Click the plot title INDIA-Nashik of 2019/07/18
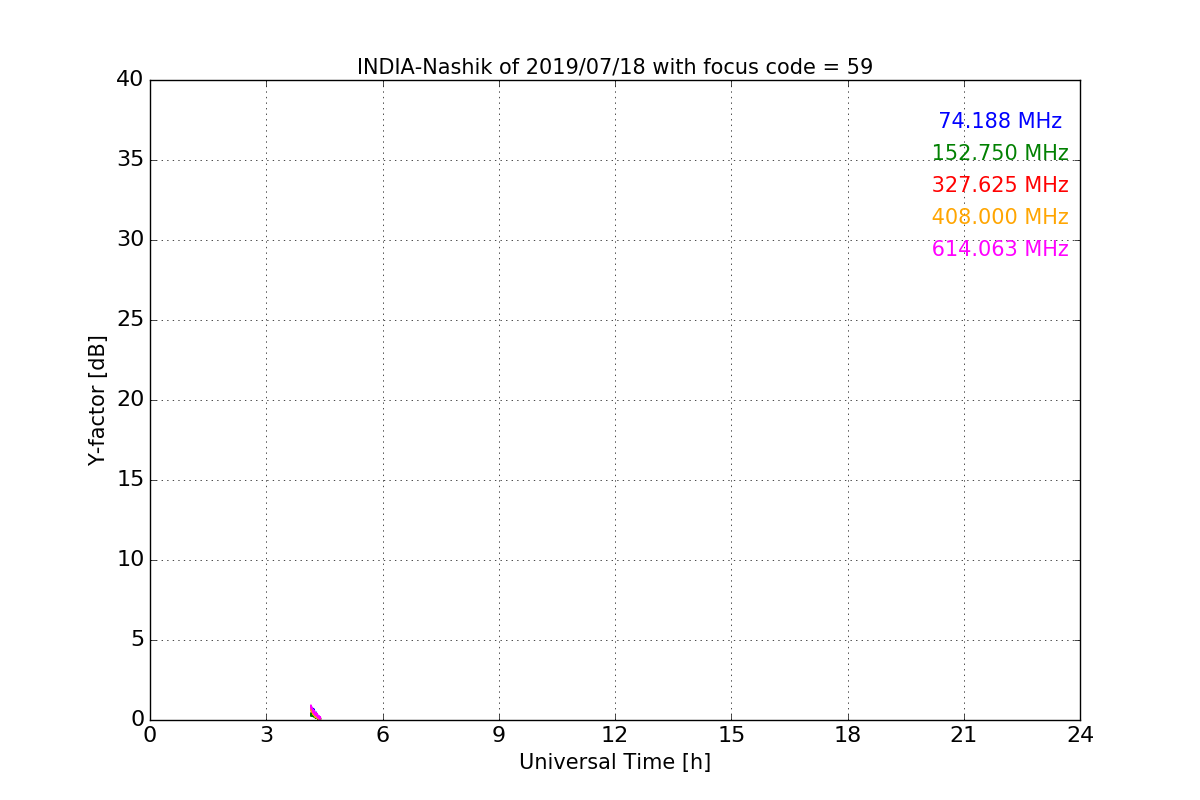Screen dimensions: 1200x800 tap(615, 67)
